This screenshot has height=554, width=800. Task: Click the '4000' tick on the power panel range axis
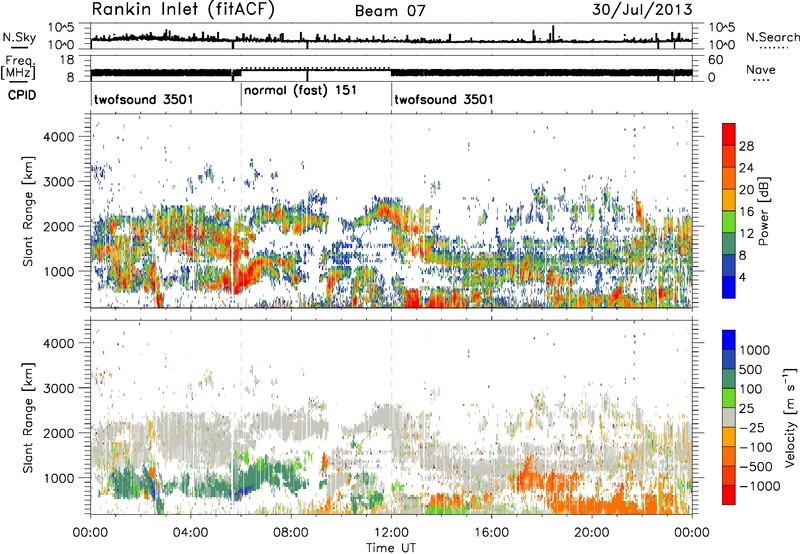pos(58,137)
